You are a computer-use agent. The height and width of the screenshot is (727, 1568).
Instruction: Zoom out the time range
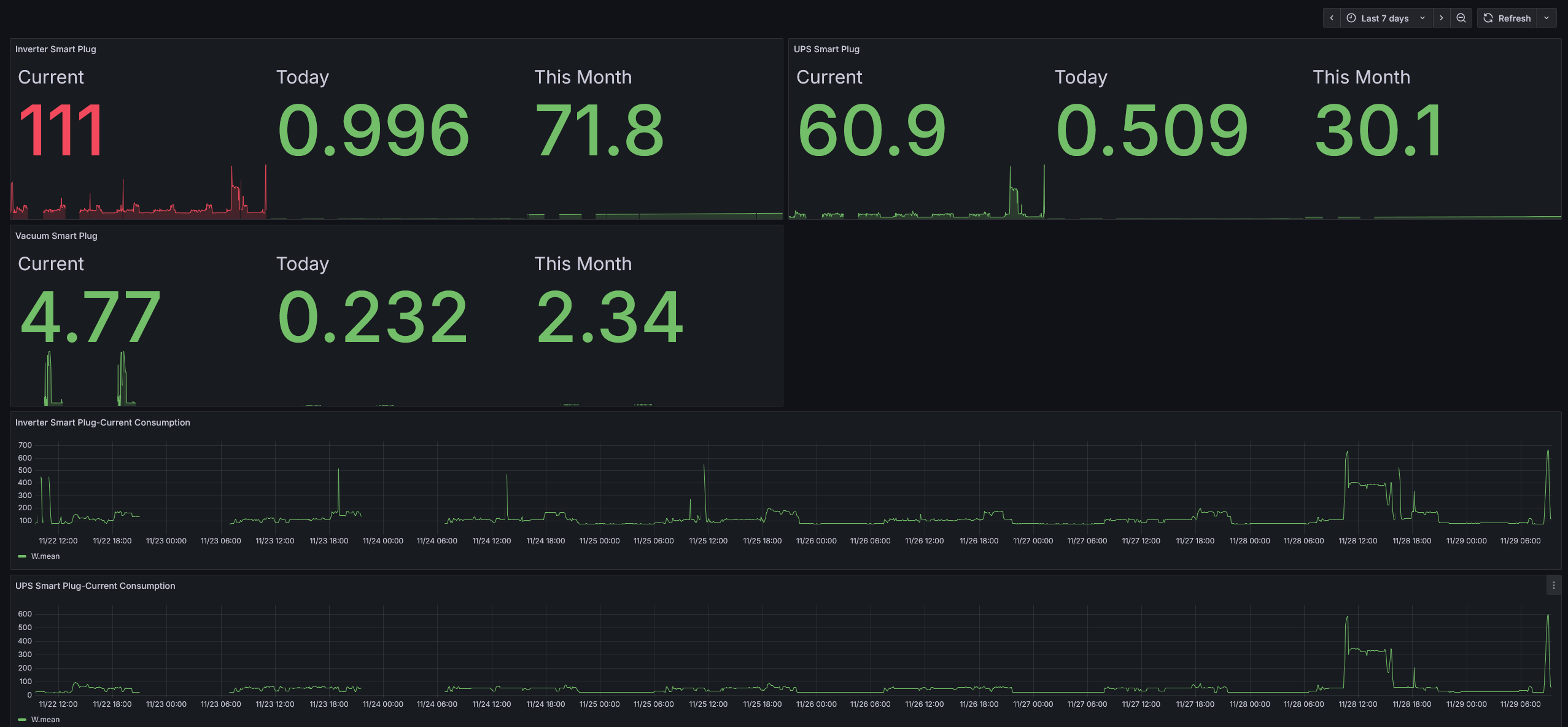tap(1461, 18)
